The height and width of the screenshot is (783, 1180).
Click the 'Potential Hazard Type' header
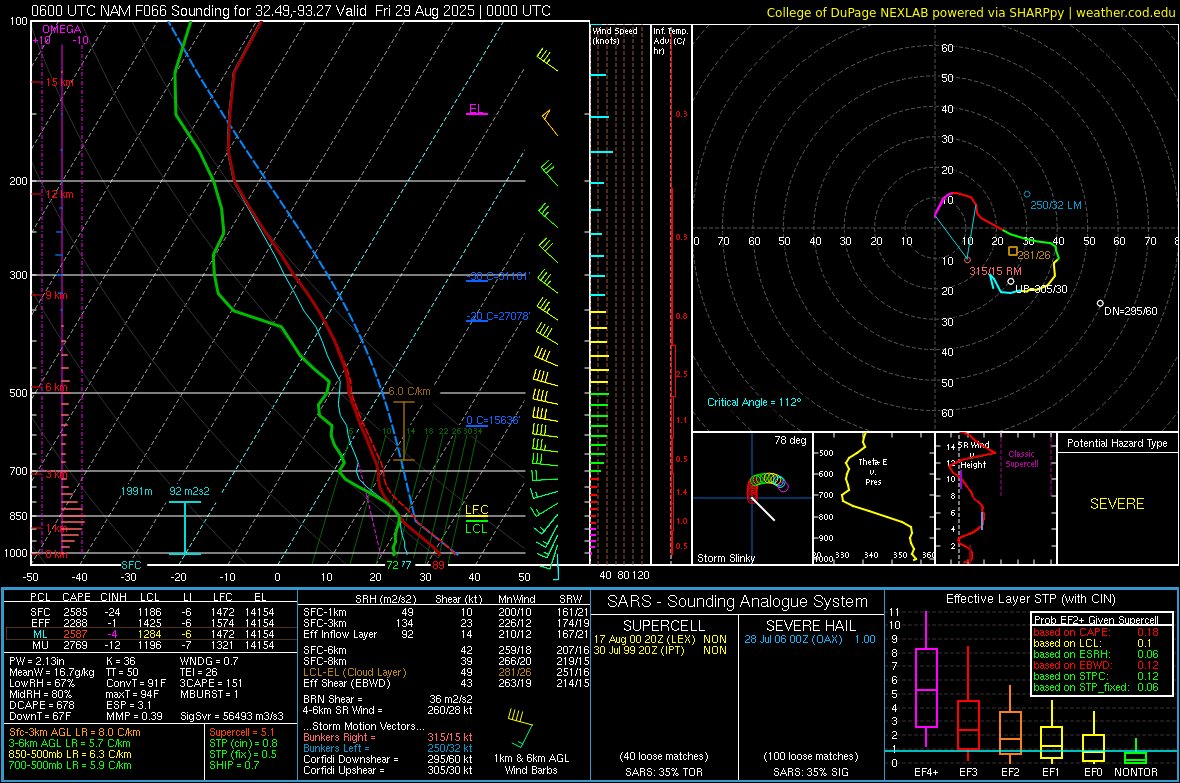[x=1117, y=443]
